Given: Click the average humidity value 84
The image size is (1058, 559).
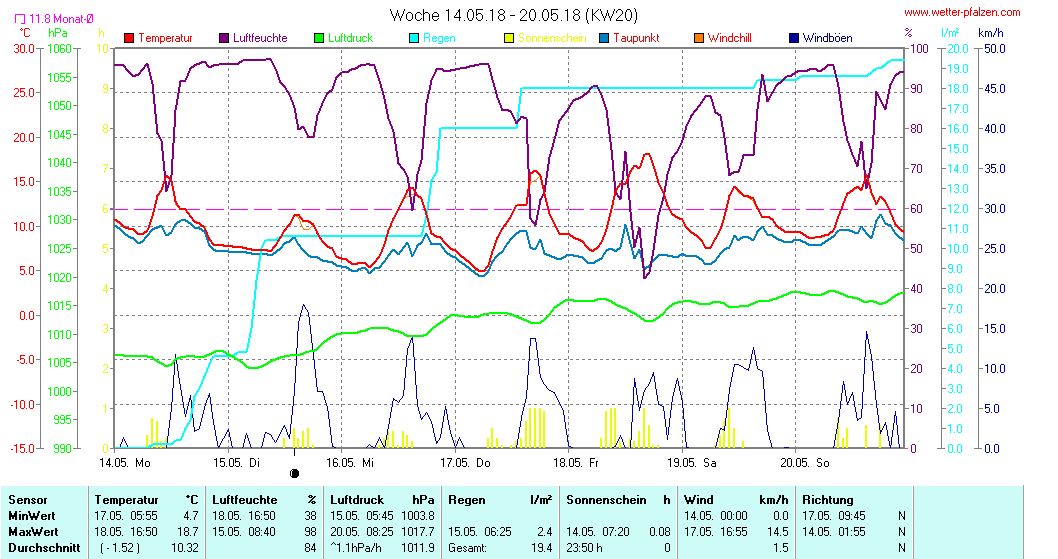Looking at the screenshot, I should coord(310,548).
